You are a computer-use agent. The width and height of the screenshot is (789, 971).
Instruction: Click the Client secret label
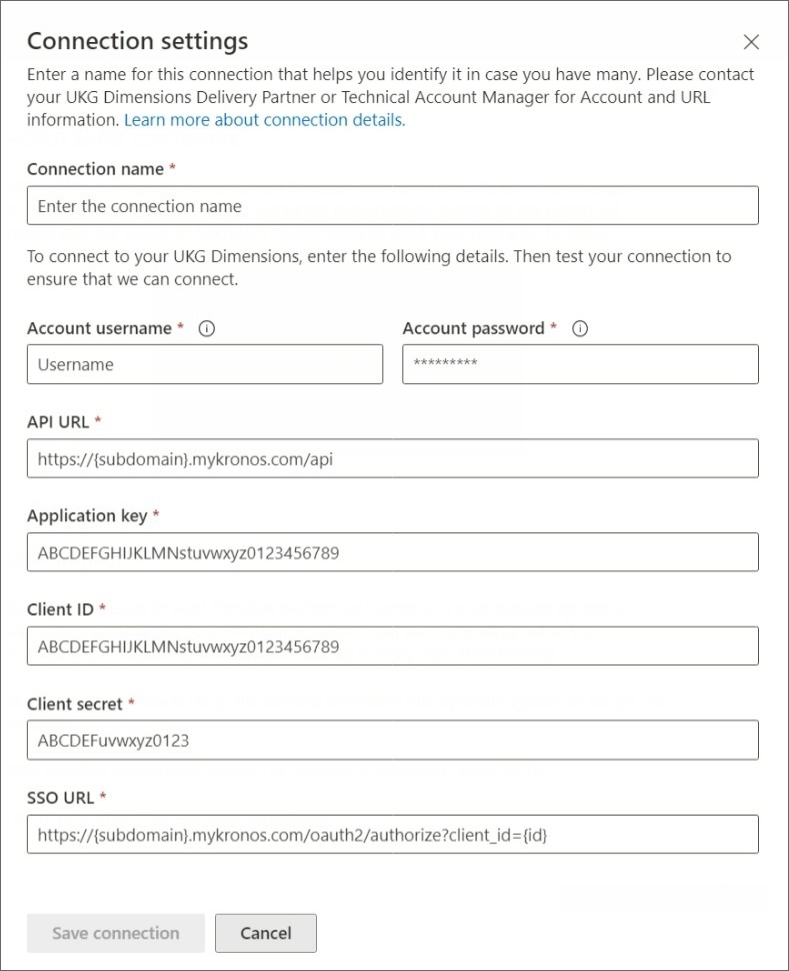(x=75, y=704)
